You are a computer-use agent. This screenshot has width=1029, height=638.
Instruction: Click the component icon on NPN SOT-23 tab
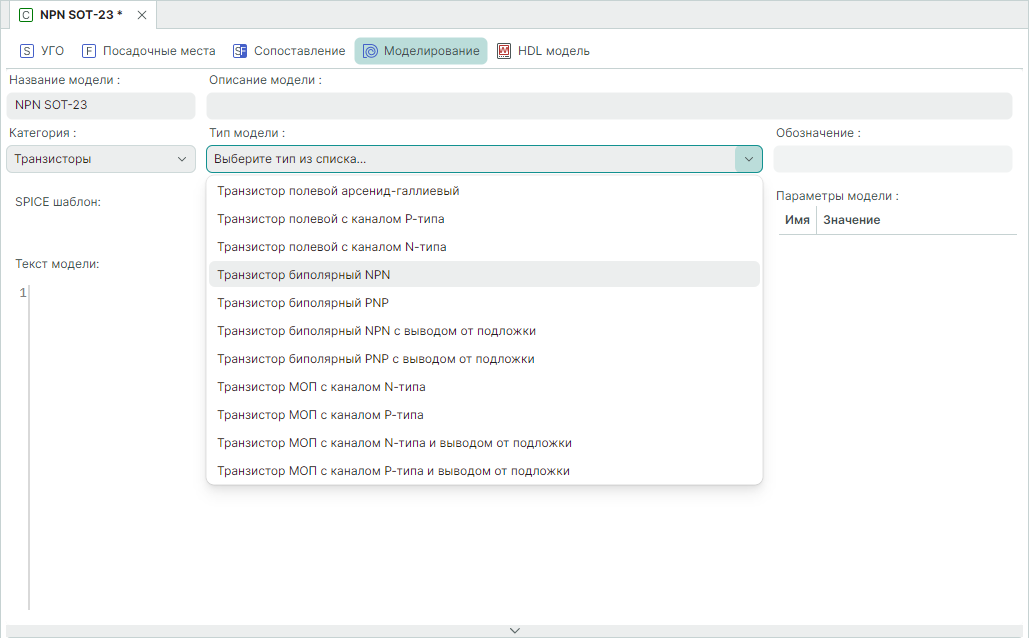(x=26, y=15)
